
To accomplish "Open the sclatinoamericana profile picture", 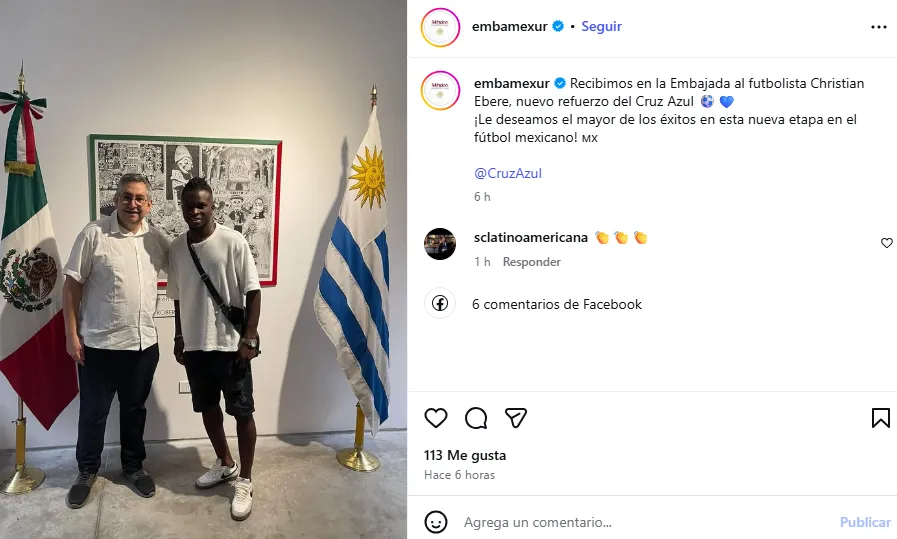I will 440,244.
